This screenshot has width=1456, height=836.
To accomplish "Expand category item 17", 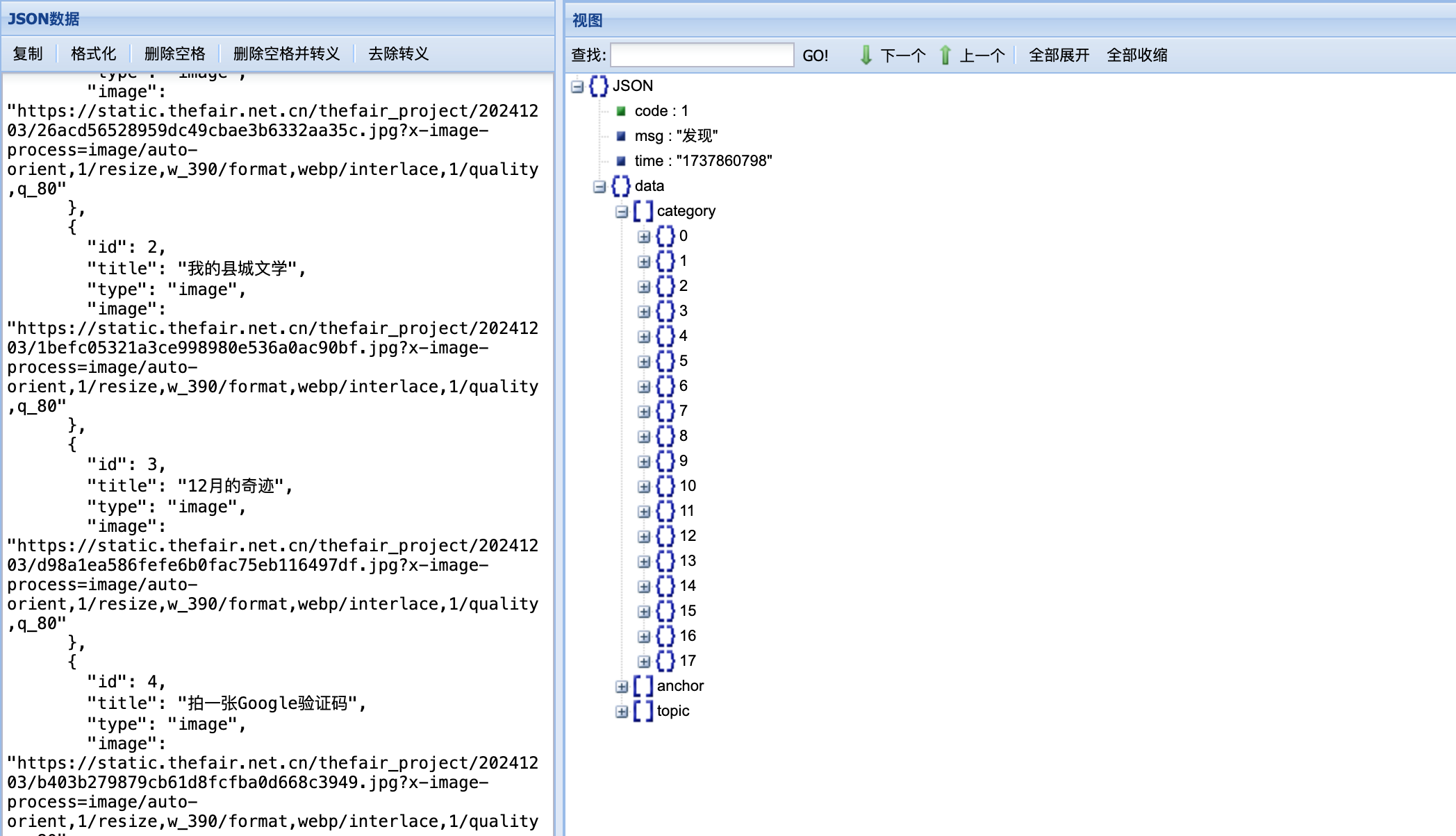I will tap(644, 662).
